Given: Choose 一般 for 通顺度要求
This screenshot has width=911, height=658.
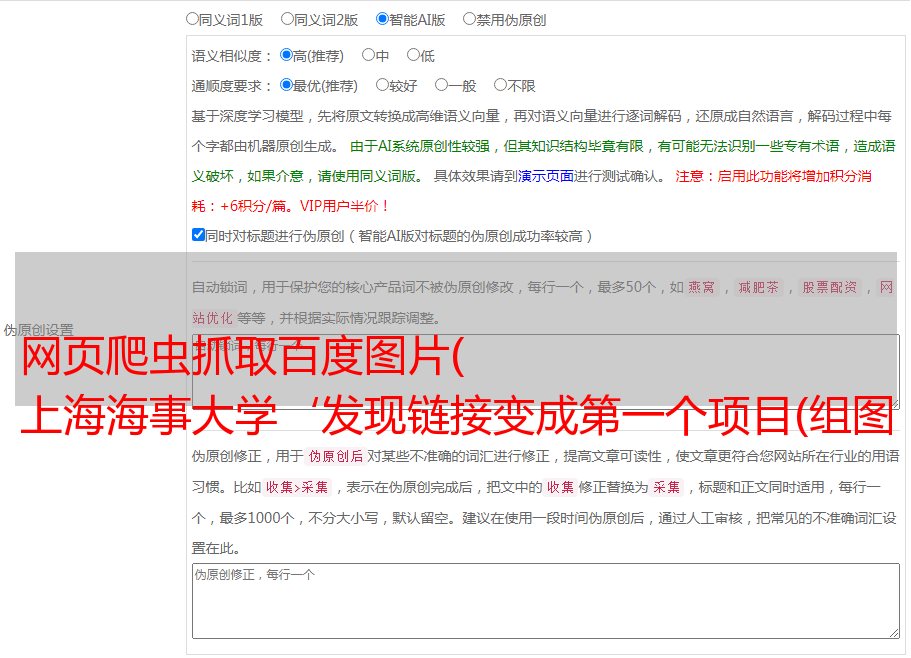Looking at the screenshot, I should 441,86.
